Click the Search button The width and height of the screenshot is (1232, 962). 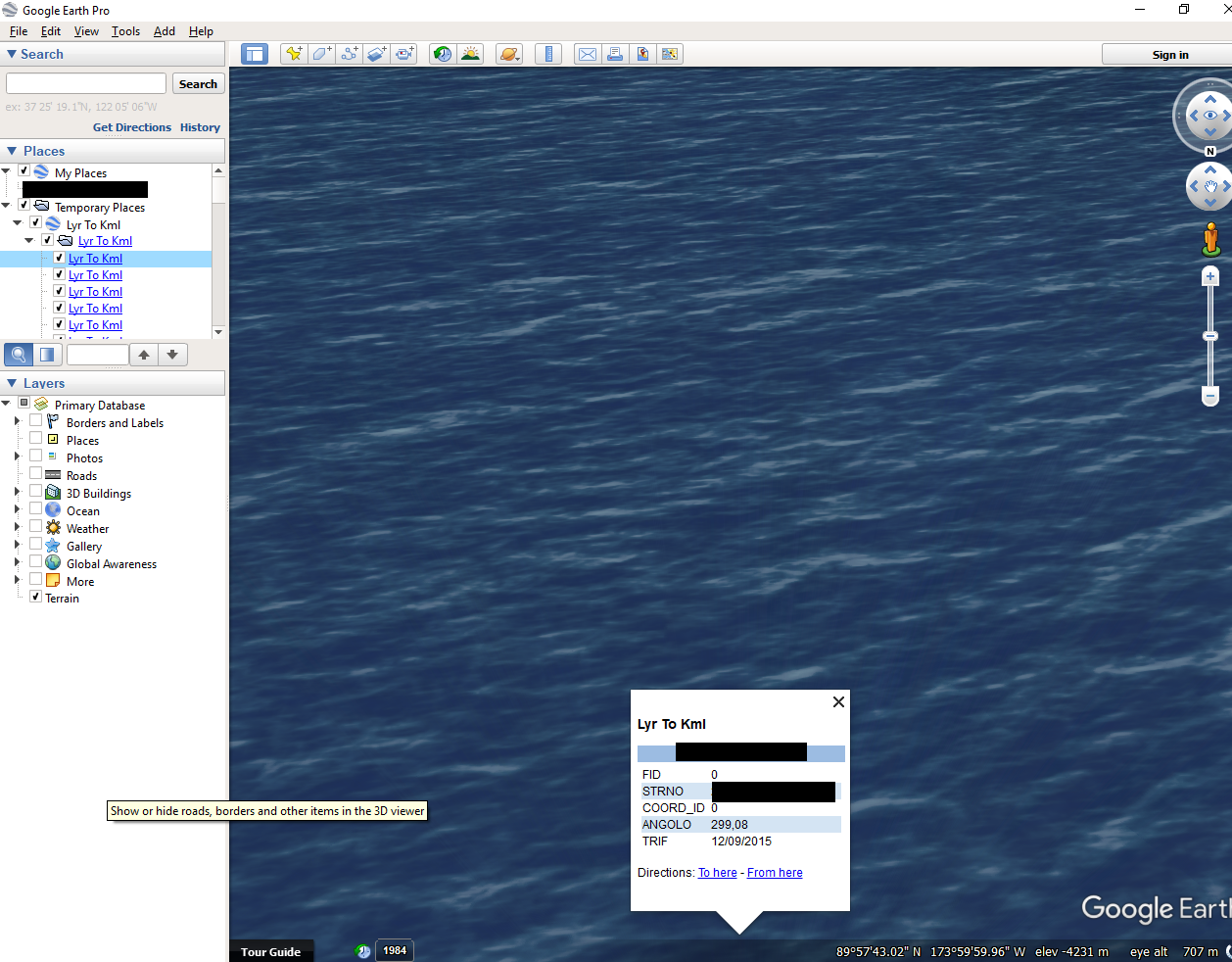[198, 84]
